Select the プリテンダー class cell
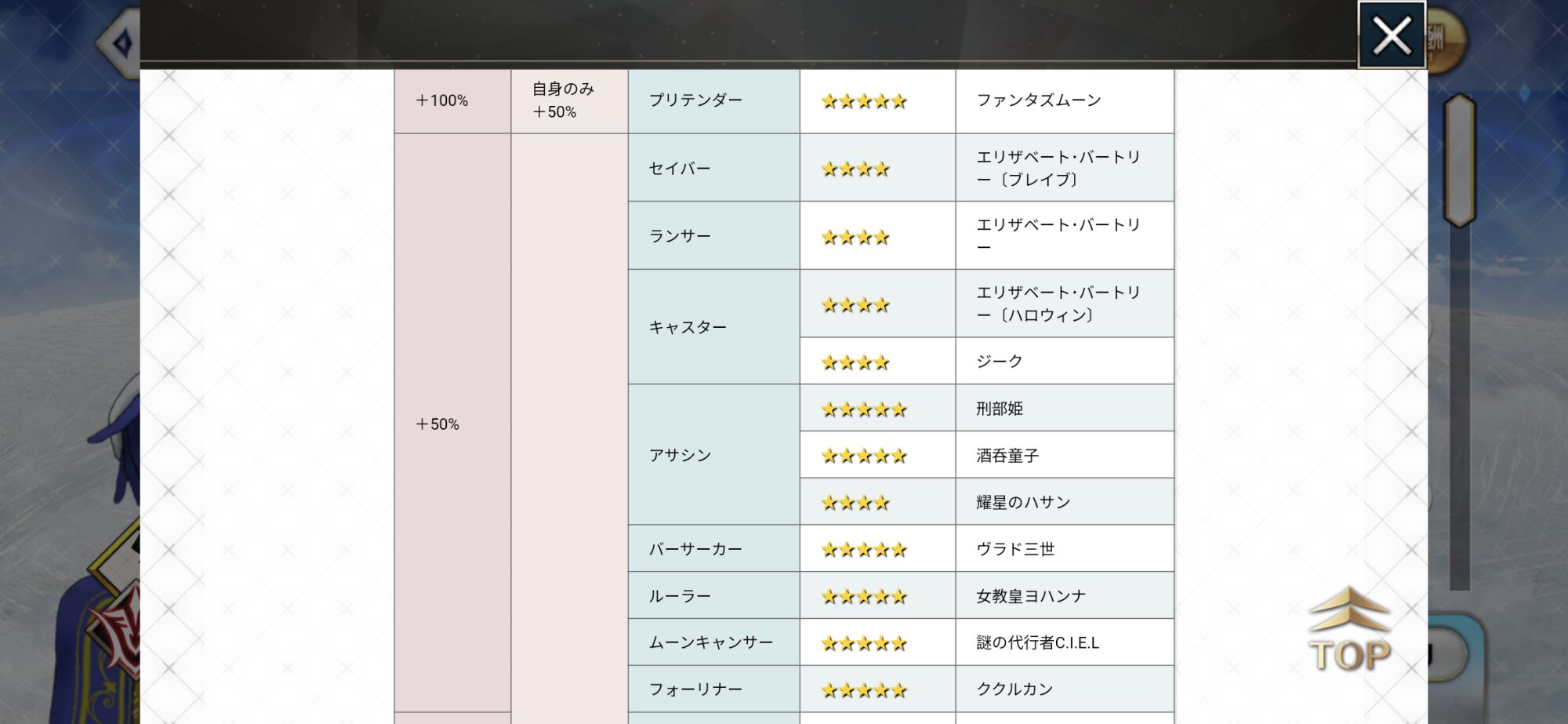1568x724 pixels. click(x=713, y=101)
